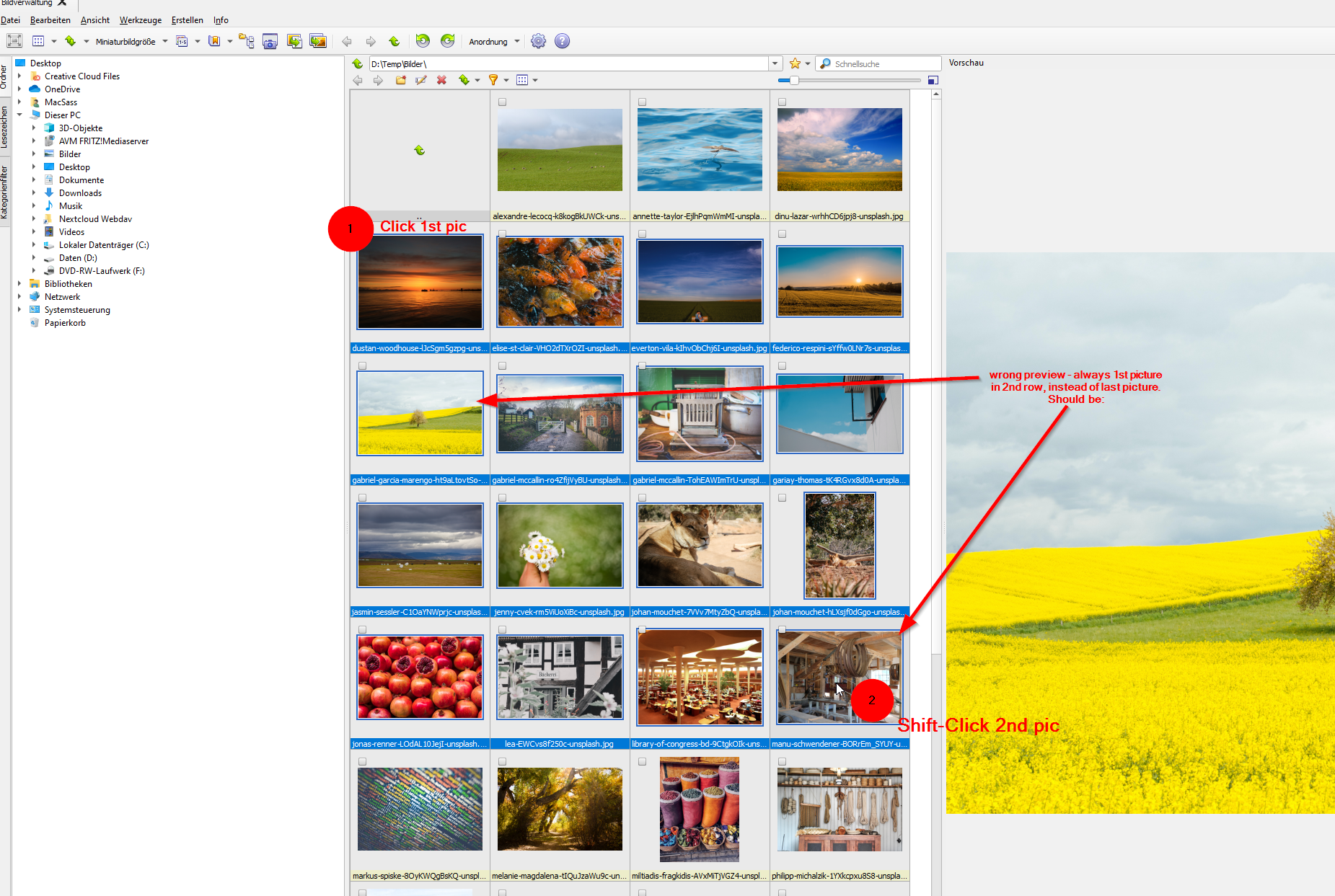Click the sort arrows icon in browser pane
This screenshot has width=1335, height=896.
pos(464,80)
